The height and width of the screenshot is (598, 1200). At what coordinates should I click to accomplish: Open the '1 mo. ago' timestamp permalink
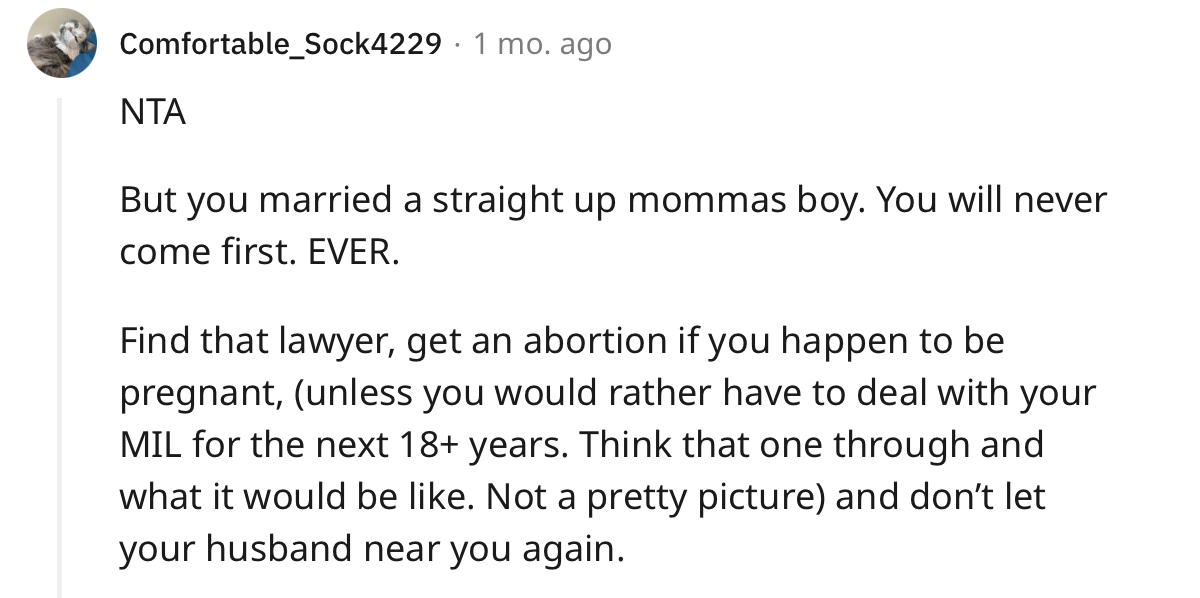click(x=542, y=44)
